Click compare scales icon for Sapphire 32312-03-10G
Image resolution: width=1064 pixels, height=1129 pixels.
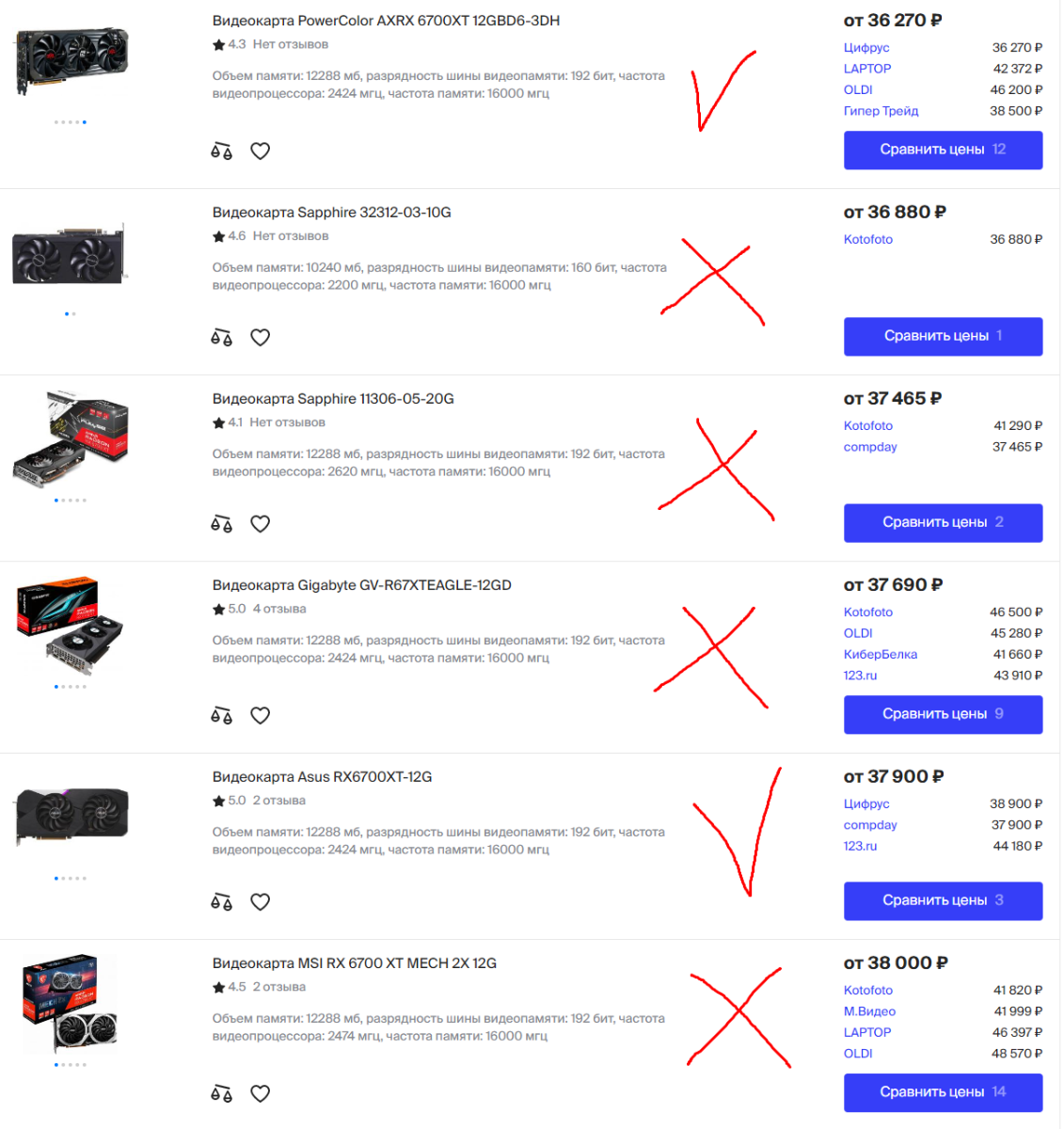(x=221, y=337)
